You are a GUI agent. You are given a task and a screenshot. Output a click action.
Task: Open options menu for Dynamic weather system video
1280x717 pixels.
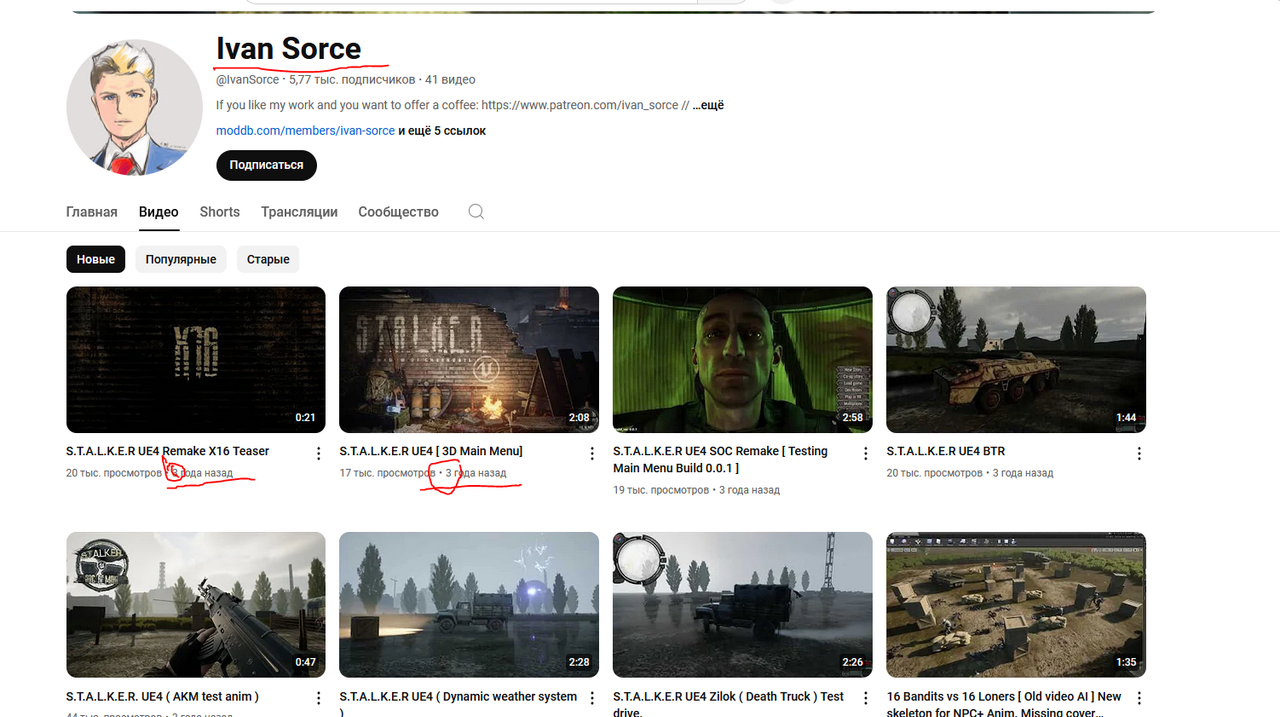[x=592, y=699]
